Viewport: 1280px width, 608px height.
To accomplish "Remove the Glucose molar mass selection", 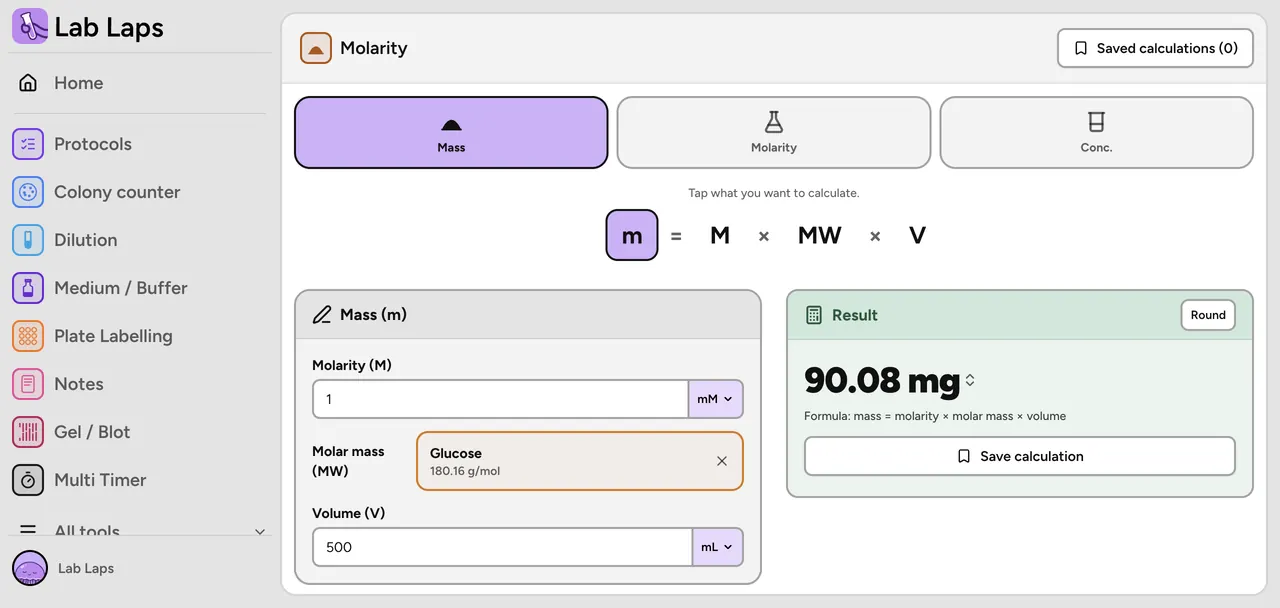I will [722, 461].
